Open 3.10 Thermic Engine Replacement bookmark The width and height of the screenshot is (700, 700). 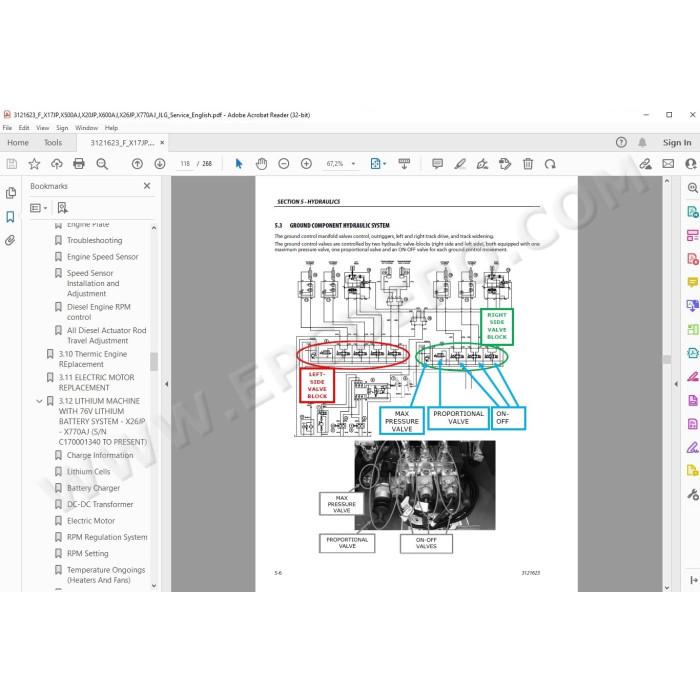pyautogui.click(x=93, y=359)
